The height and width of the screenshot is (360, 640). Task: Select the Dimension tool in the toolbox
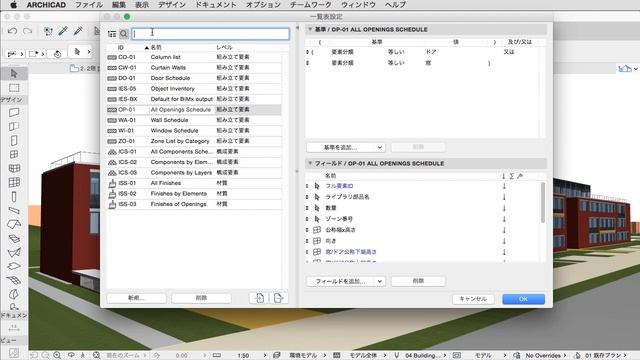click(x=14, y=328)
